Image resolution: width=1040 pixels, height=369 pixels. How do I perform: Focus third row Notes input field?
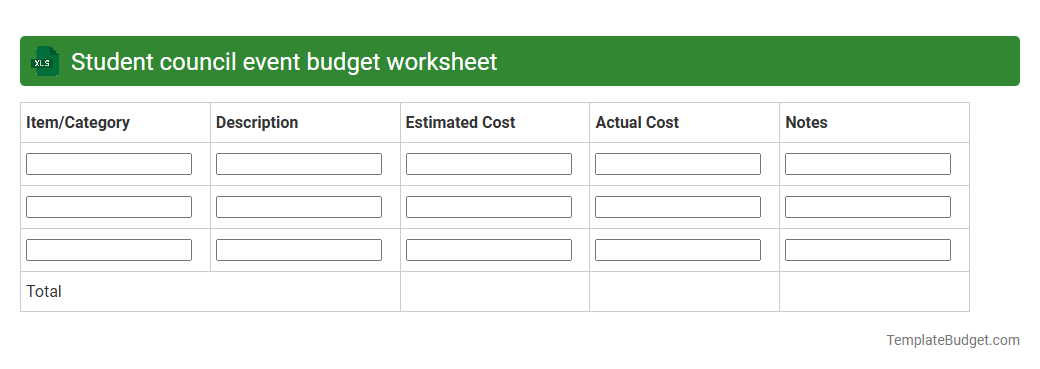click(868, 250)
